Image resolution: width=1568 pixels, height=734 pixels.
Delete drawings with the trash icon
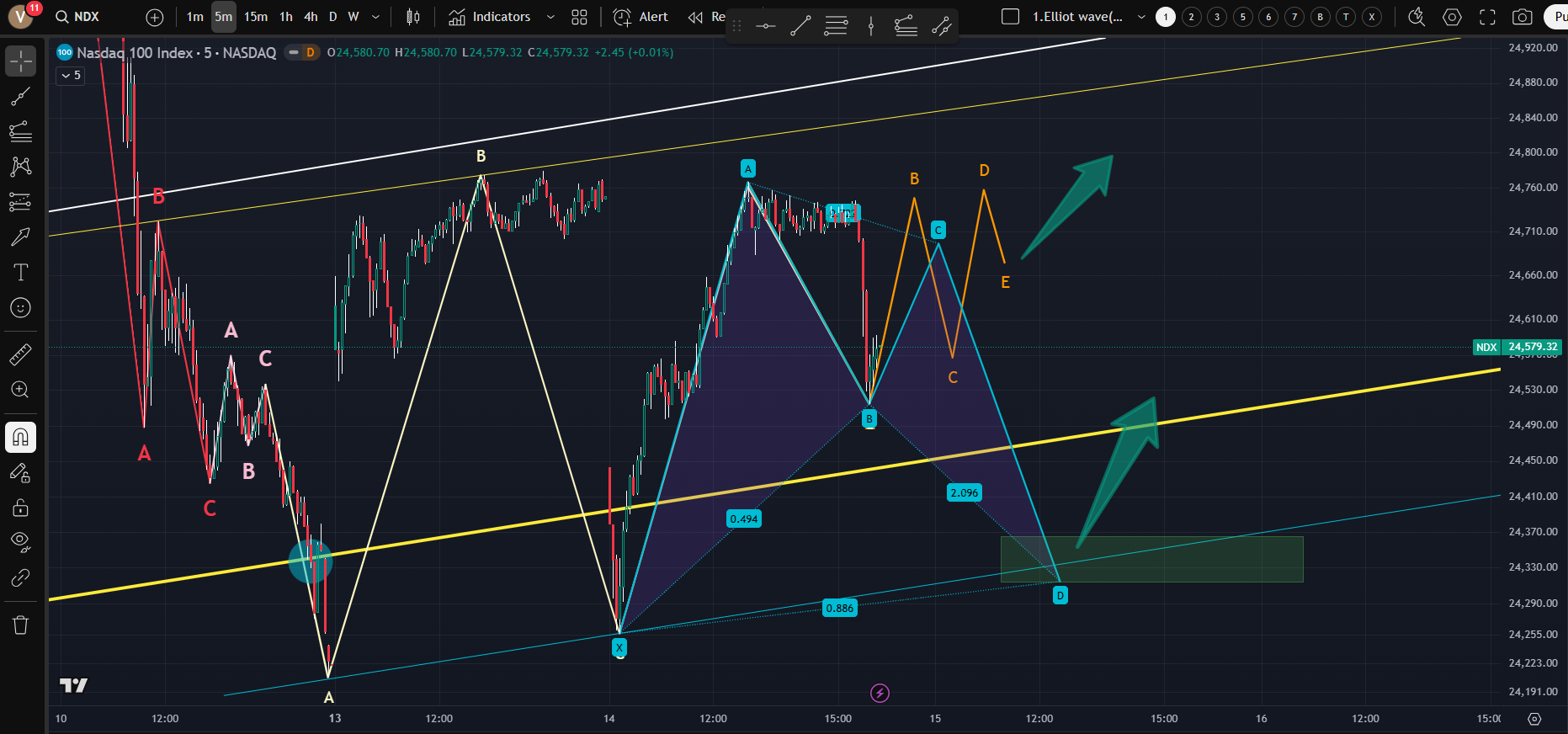tap(21, 625)
